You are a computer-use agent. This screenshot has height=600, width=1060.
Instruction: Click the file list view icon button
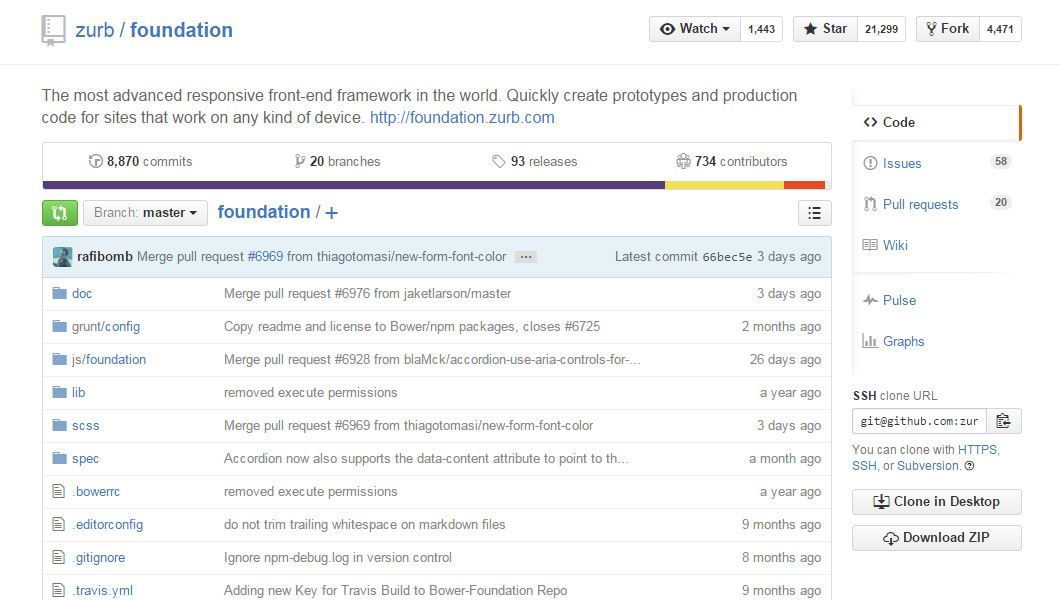pyautogui.click(x=814, y=212)
